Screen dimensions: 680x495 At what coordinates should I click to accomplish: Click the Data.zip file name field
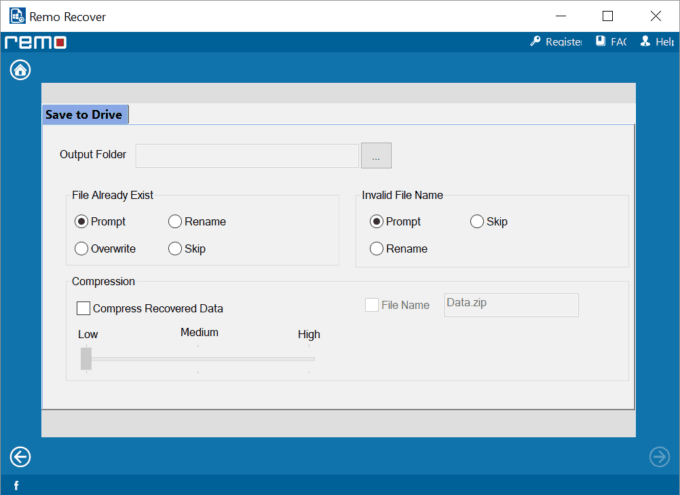(511, 305)
